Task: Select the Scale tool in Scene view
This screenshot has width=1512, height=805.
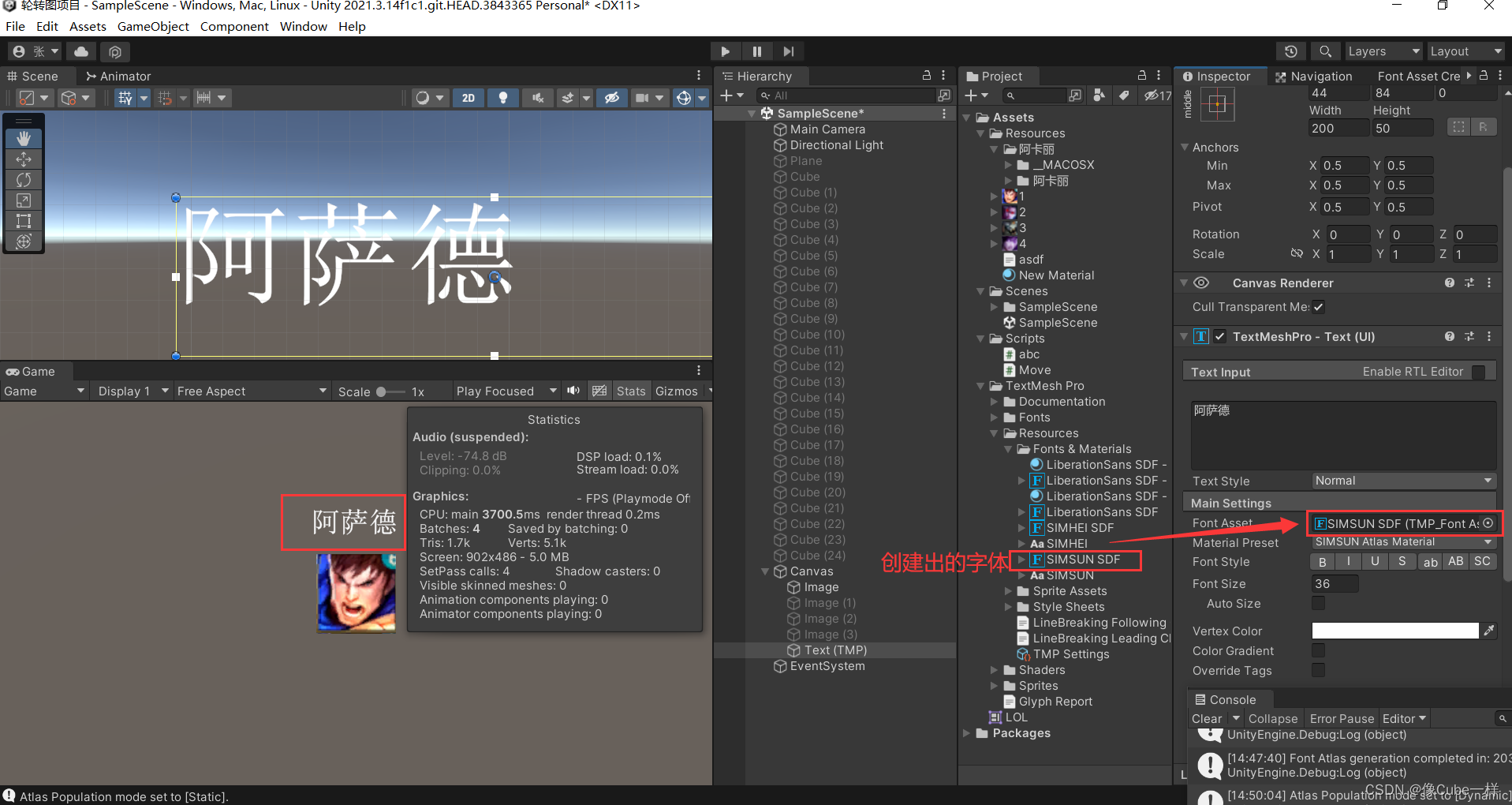Action: [24, 200]
